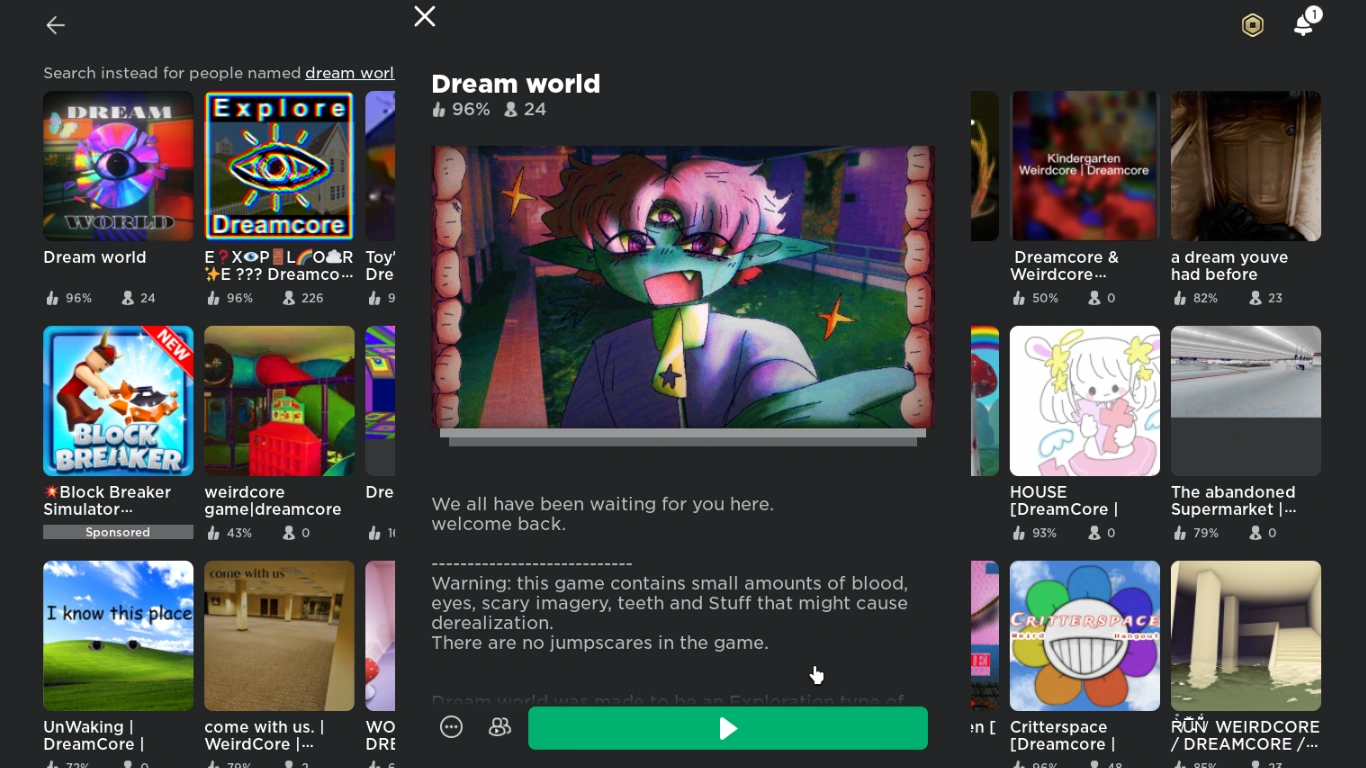Click the thumbs-up rating icon beside 96%
Image resolution: width=1366 pixels, height=768 pixels.
(438, 109)
